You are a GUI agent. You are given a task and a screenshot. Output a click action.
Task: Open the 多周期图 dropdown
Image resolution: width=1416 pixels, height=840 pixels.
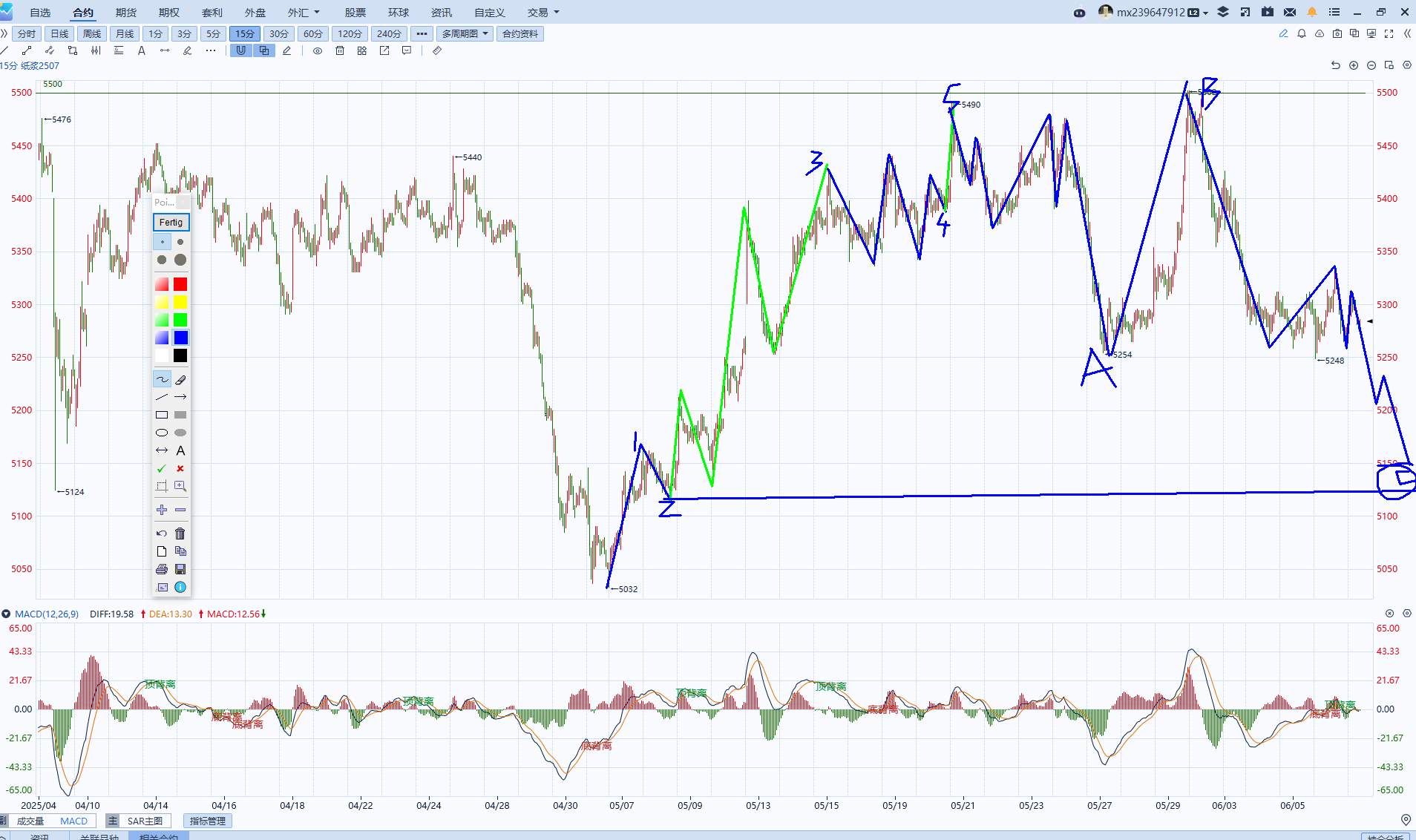pyautogui.click(x=465, y=33)
